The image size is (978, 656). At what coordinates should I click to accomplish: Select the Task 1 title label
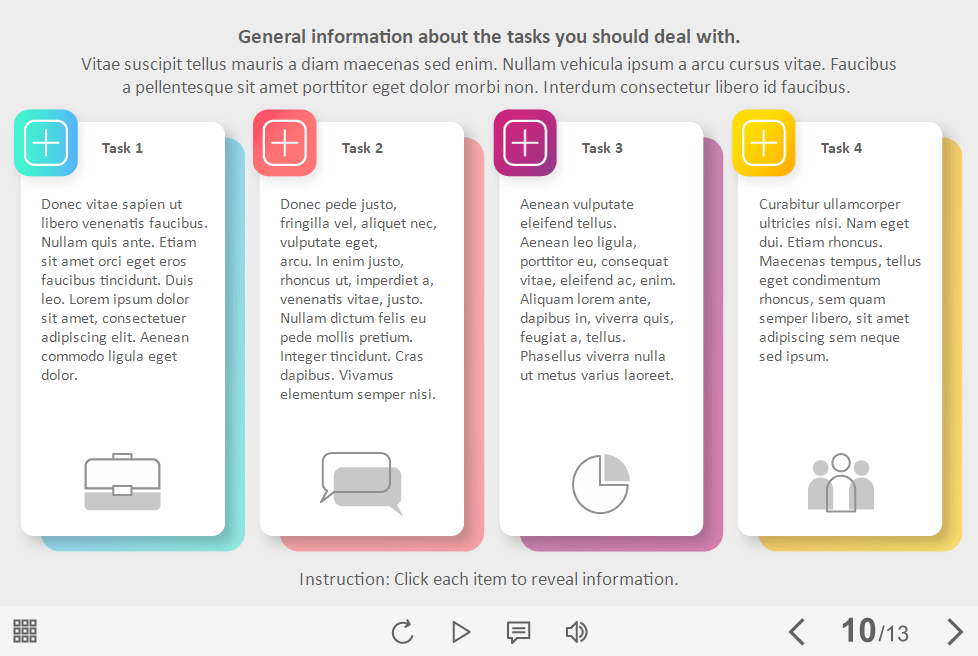(122, 148)
